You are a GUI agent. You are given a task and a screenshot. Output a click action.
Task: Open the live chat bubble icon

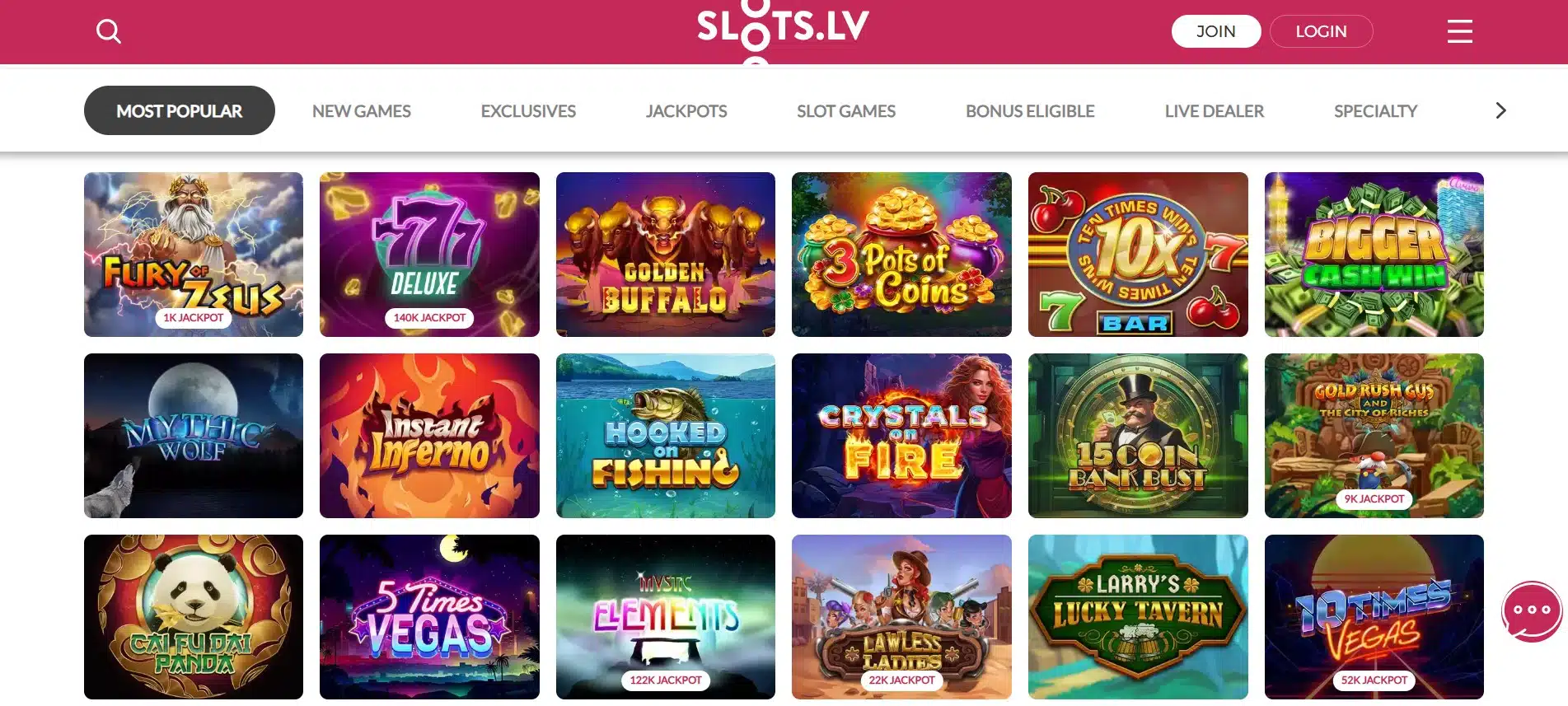pyautogui.click(x=1531, y=611)
